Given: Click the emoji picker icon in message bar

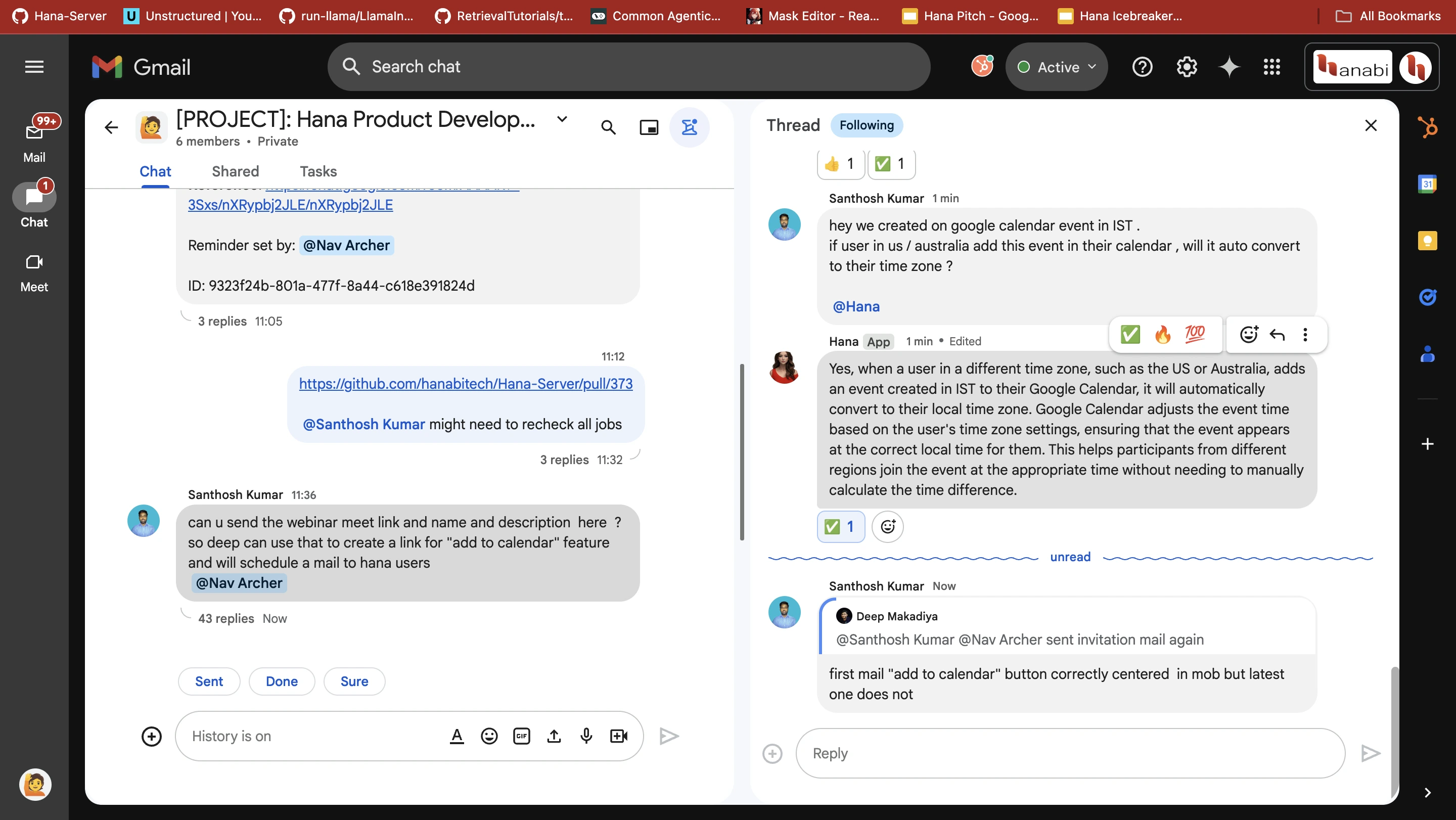Looking at the screenshot, I should (x=488, y=735).
